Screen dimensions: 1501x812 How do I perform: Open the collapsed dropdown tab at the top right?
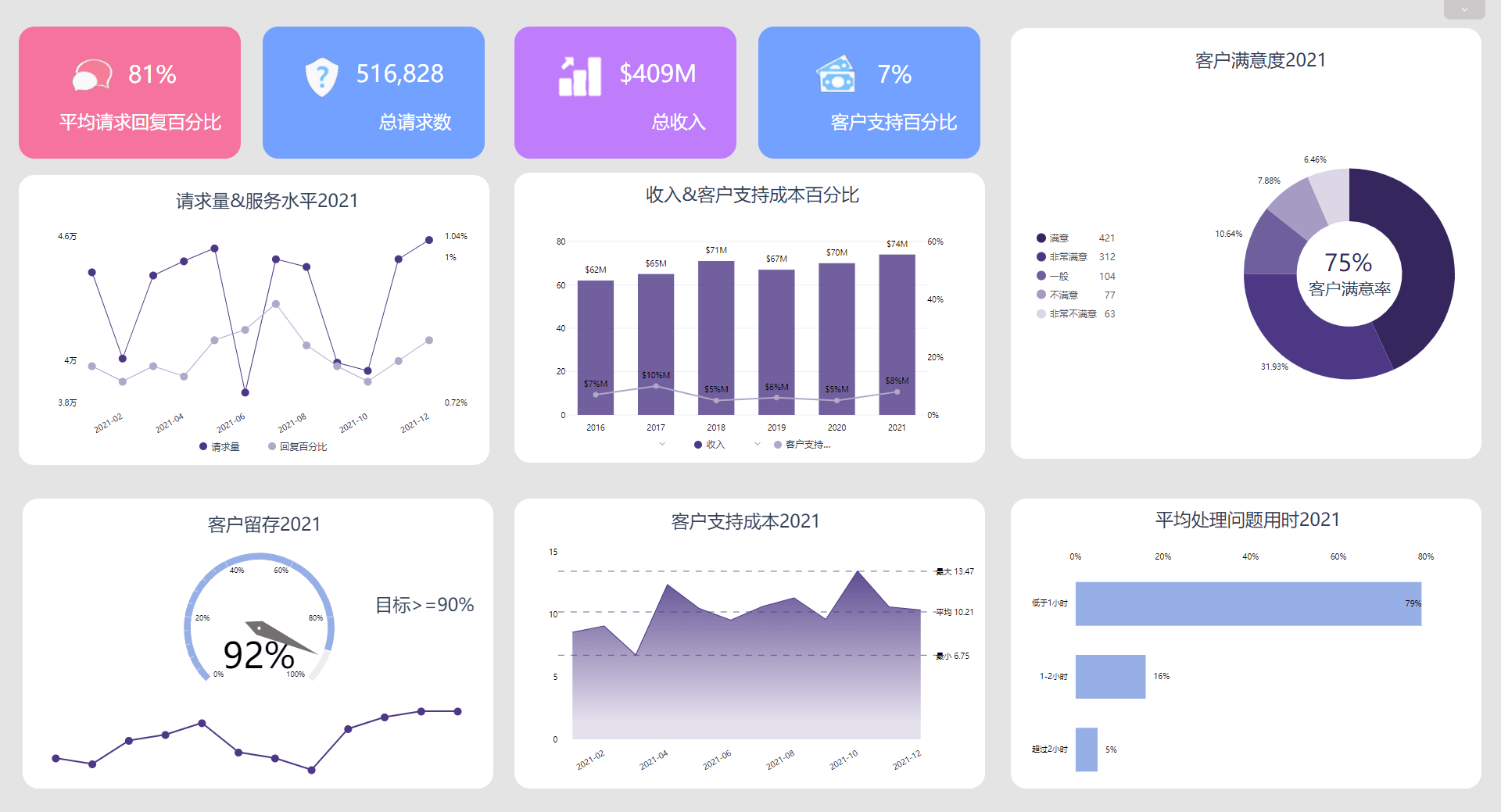pyautogui.click(x=1464, y=9)
